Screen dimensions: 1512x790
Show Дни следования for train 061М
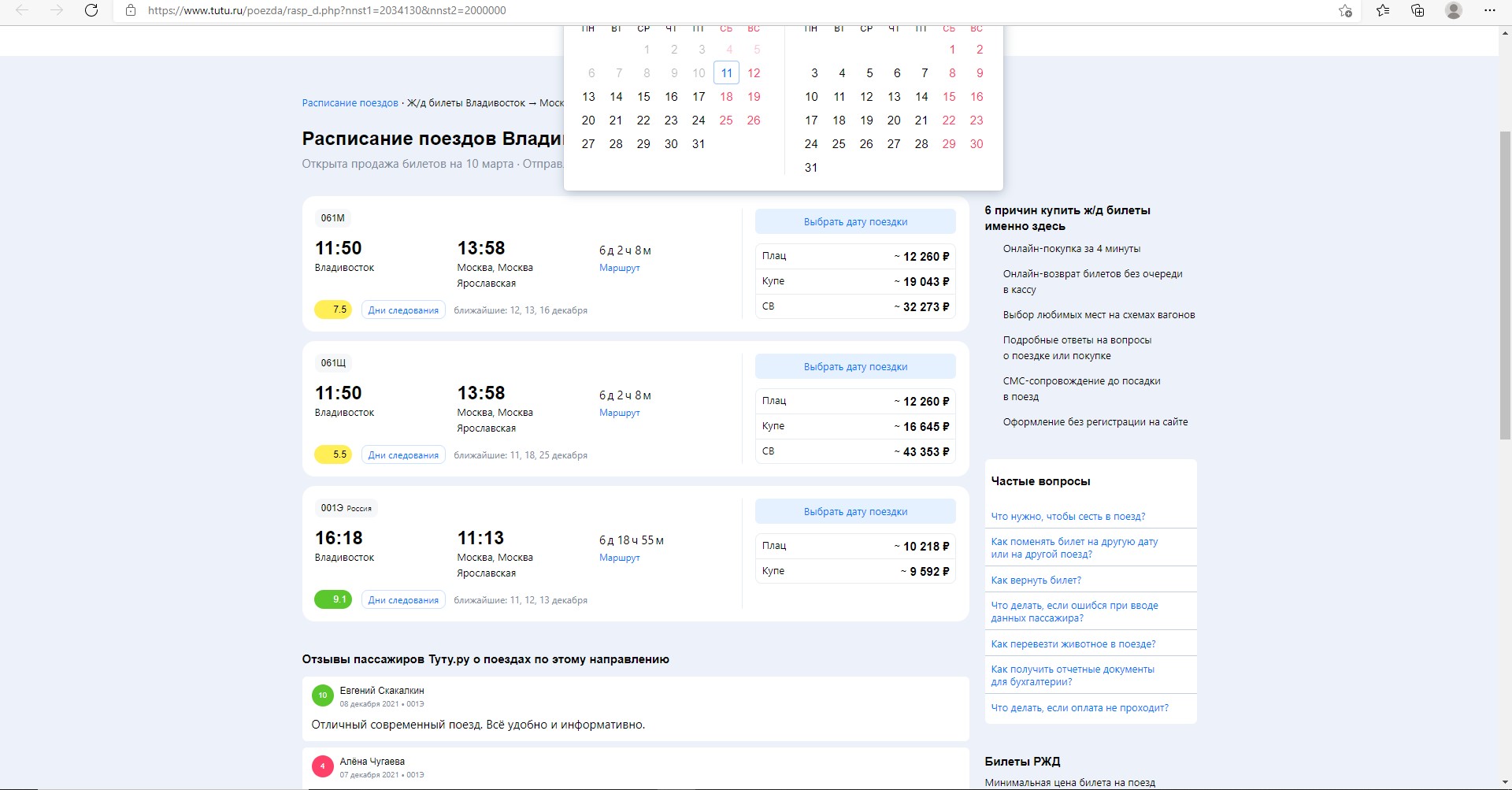tap(403, 310)
